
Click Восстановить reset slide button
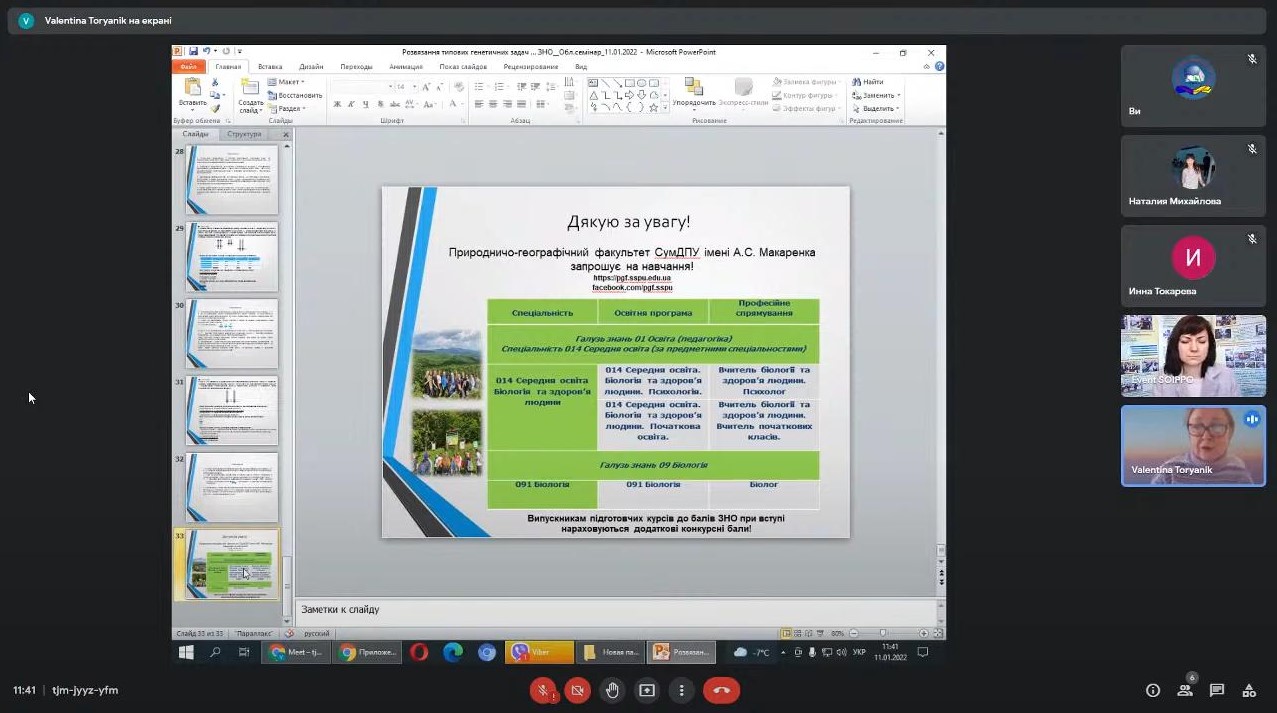point(295,96)
